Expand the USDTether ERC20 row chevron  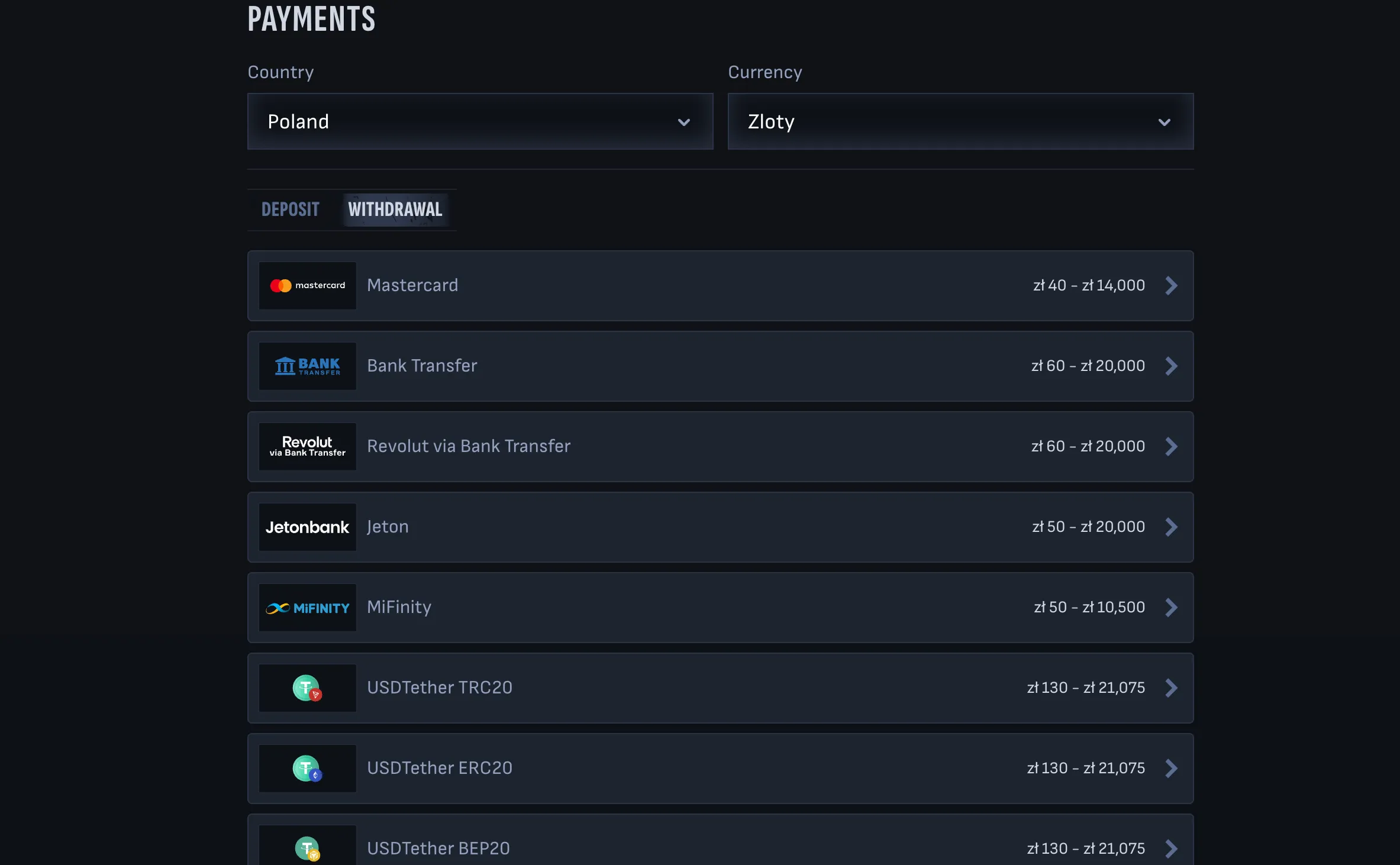tap(1172, 769)
